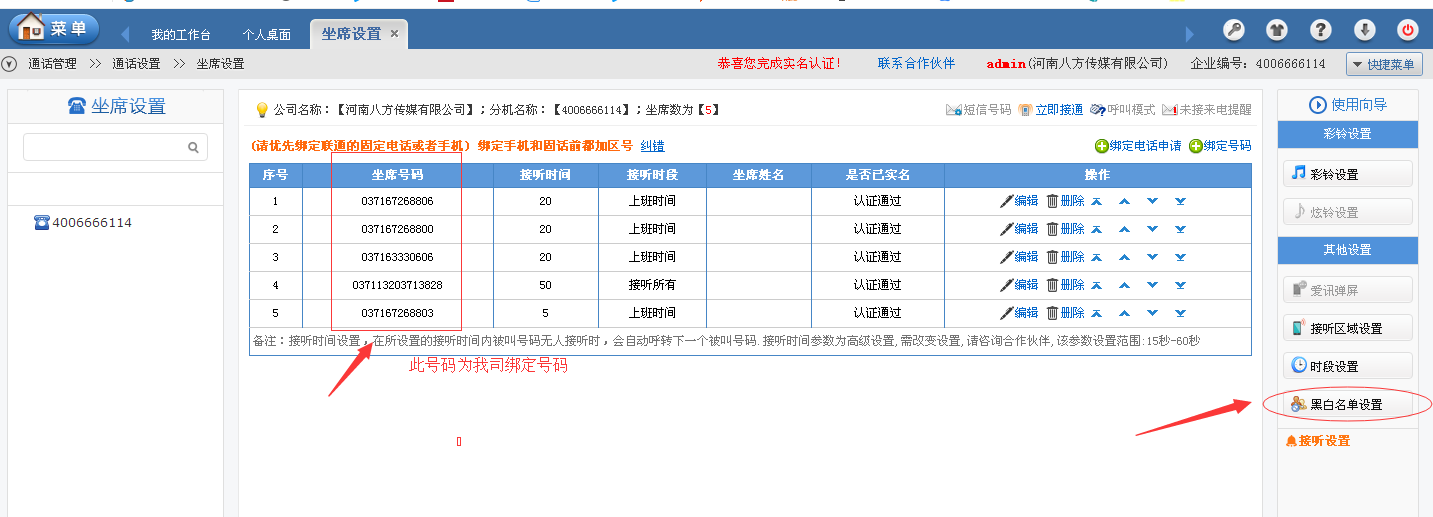Click the download arrow icon

pos(1365,30)
